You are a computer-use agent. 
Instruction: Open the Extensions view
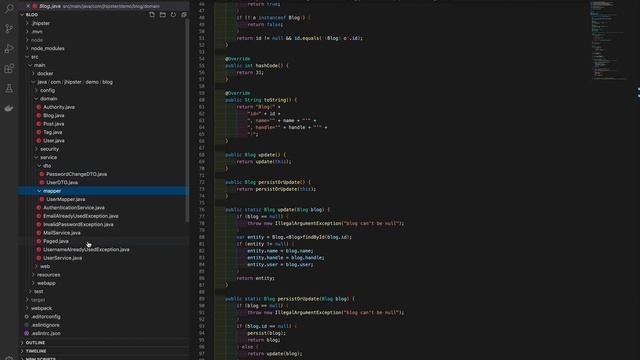click(x=9, y=69)
